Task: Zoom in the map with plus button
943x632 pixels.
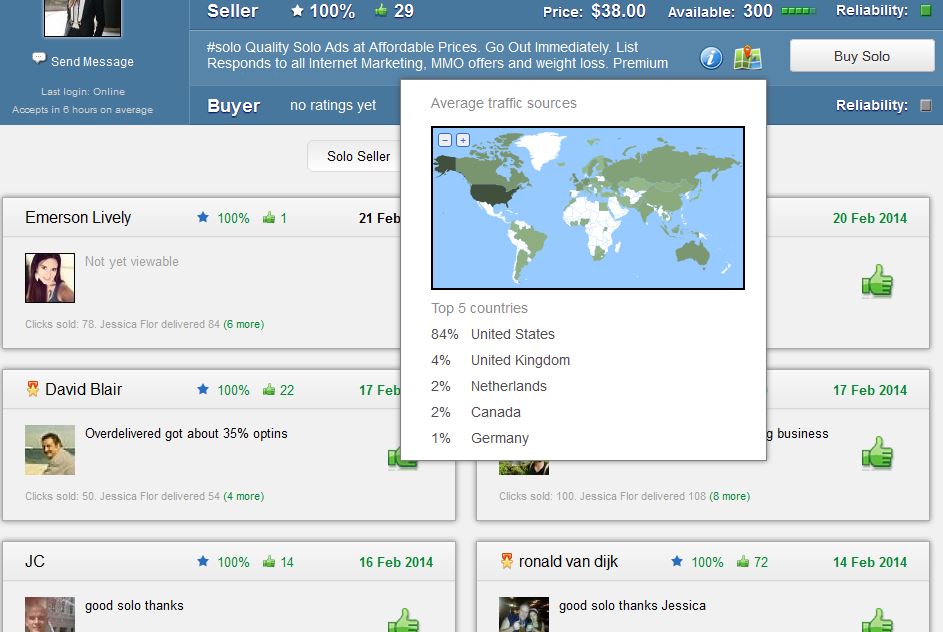Action: pyautogui.click(x=463, y=140)
